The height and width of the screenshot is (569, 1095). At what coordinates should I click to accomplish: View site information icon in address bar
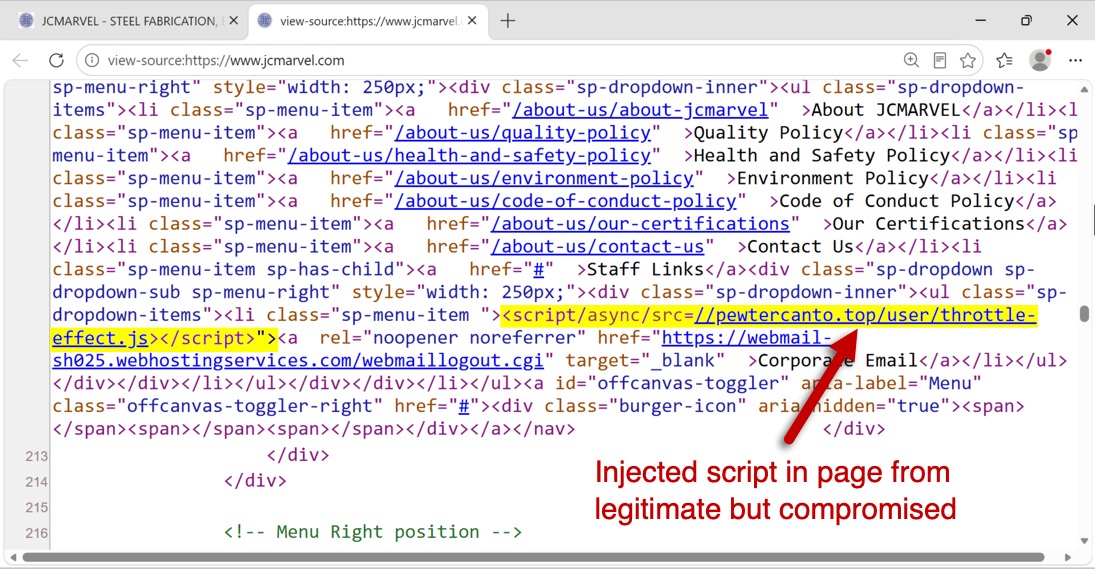91,61
